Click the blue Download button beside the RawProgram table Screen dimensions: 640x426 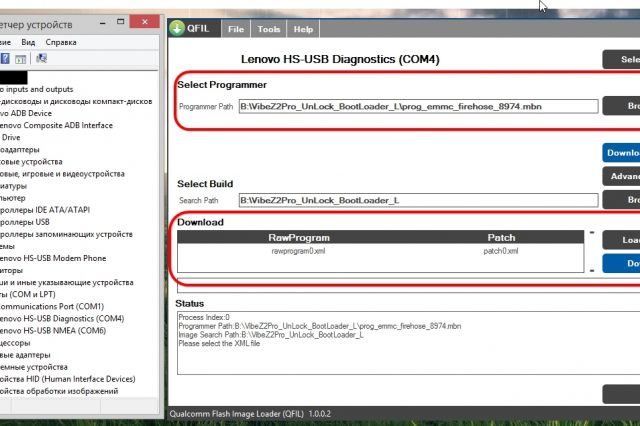[x=621, y=263]
